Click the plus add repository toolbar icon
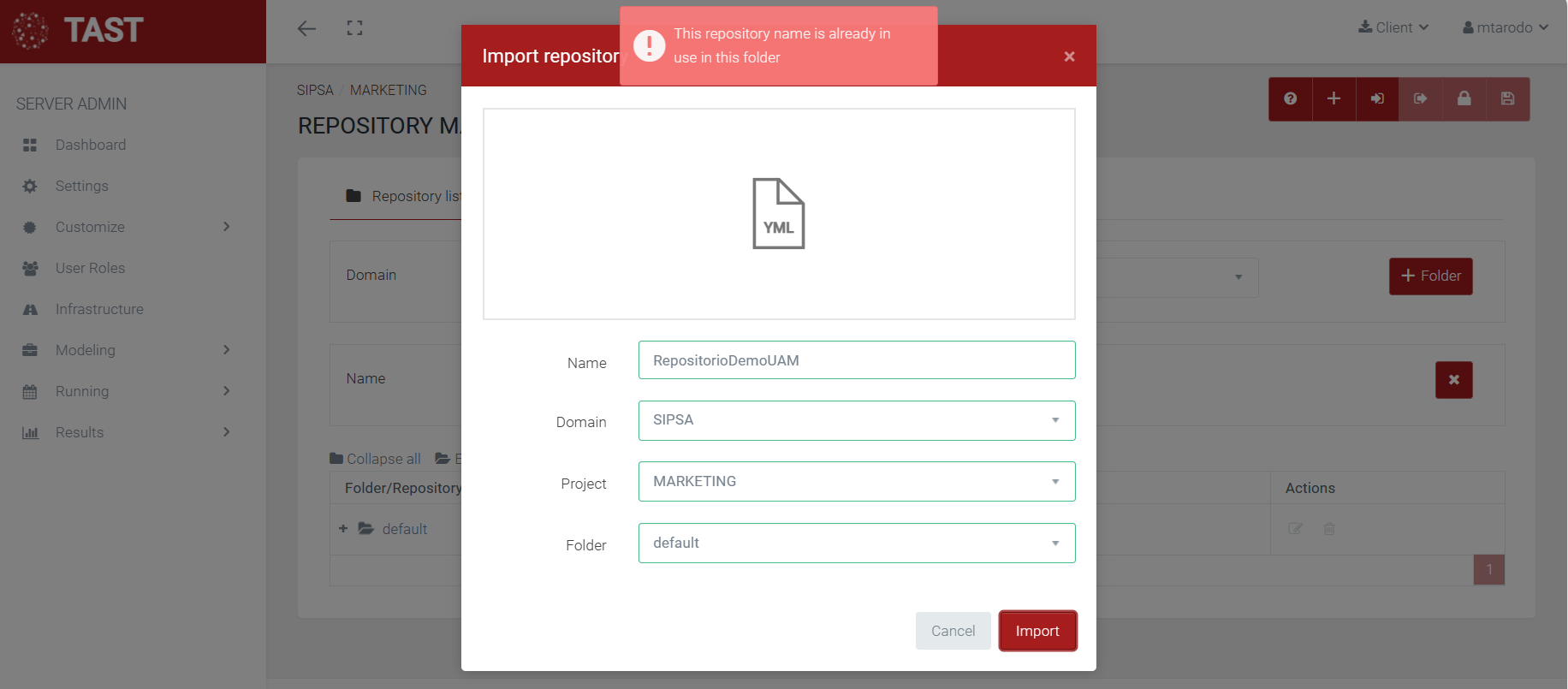The image size is (1568, 689). tap(1333, 99)
